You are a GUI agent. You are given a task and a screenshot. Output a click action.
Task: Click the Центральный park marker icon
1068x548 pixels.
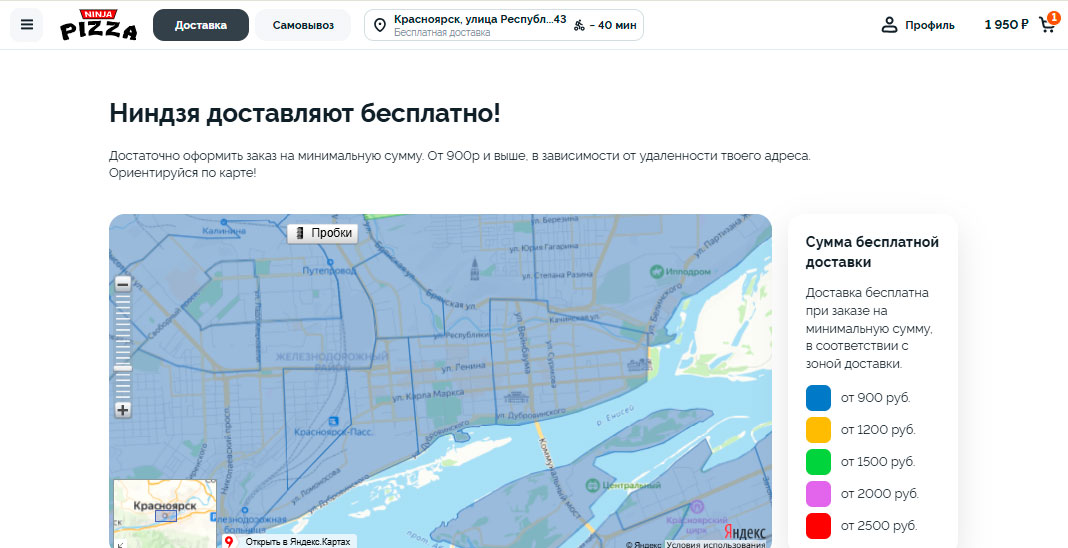tap(592, 485)
